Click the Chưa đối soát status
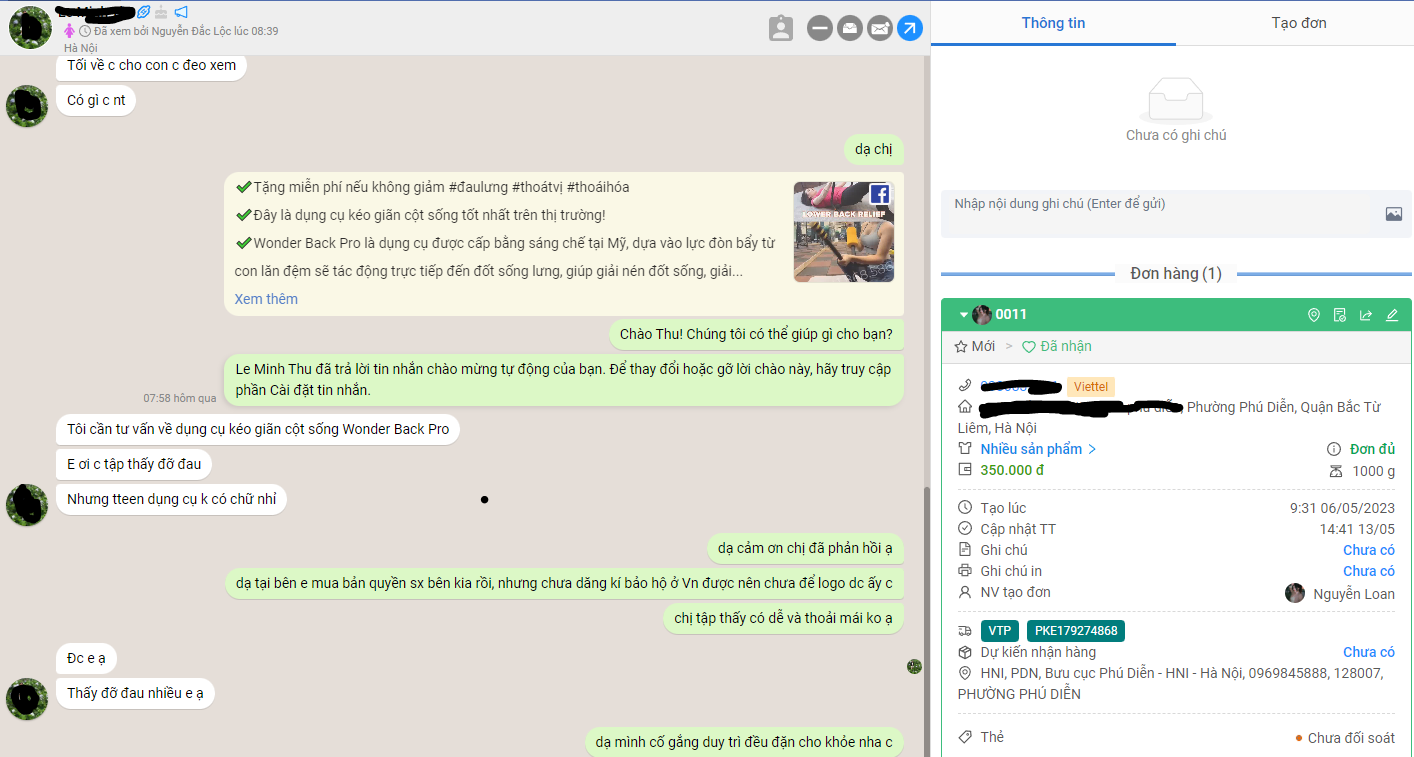The width and height of the screenshot is (1414, 757). pyautogui.click(x=1345, y=738)
